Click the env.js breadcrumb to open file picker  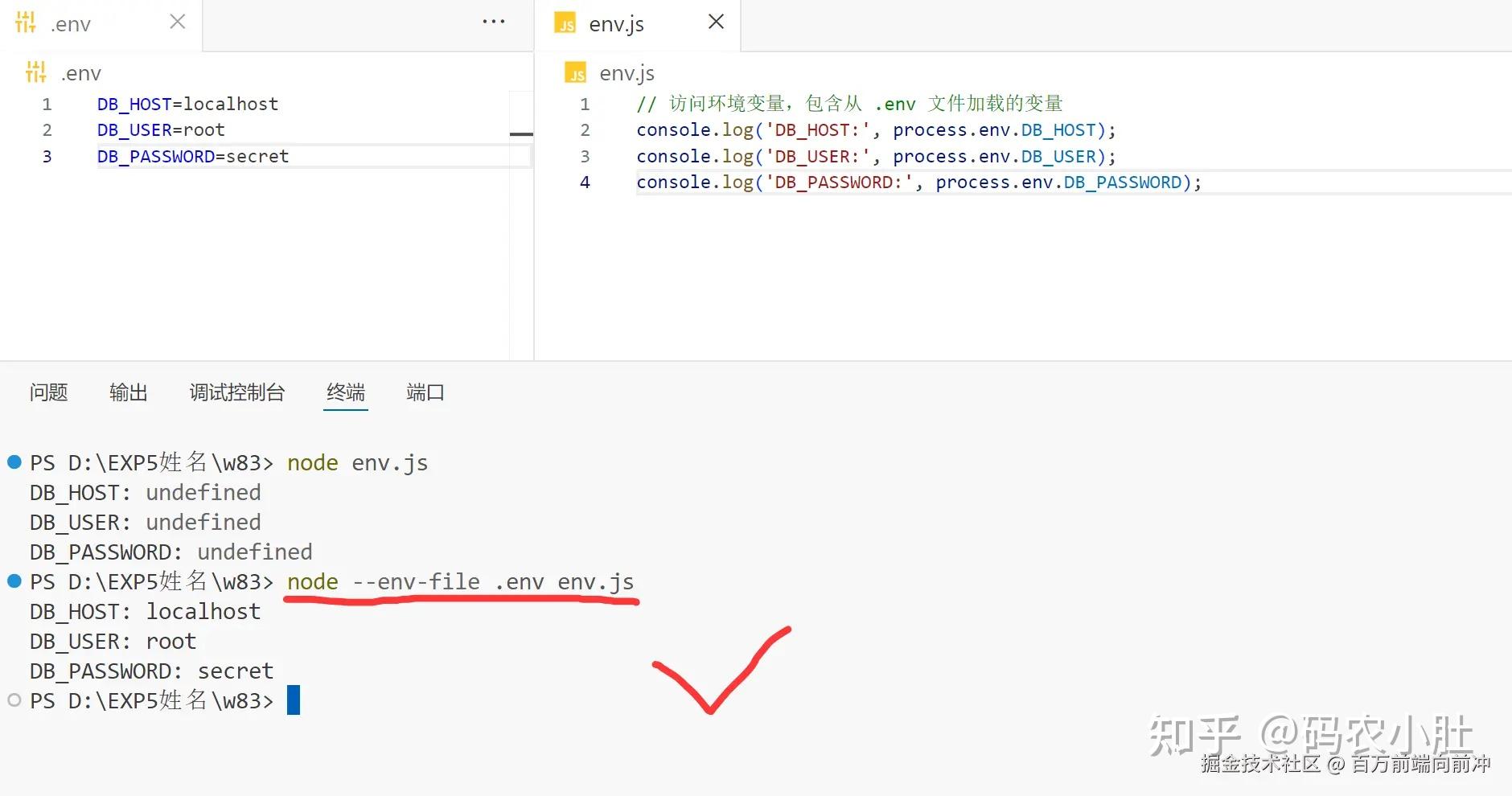click(x=626, y=72)
